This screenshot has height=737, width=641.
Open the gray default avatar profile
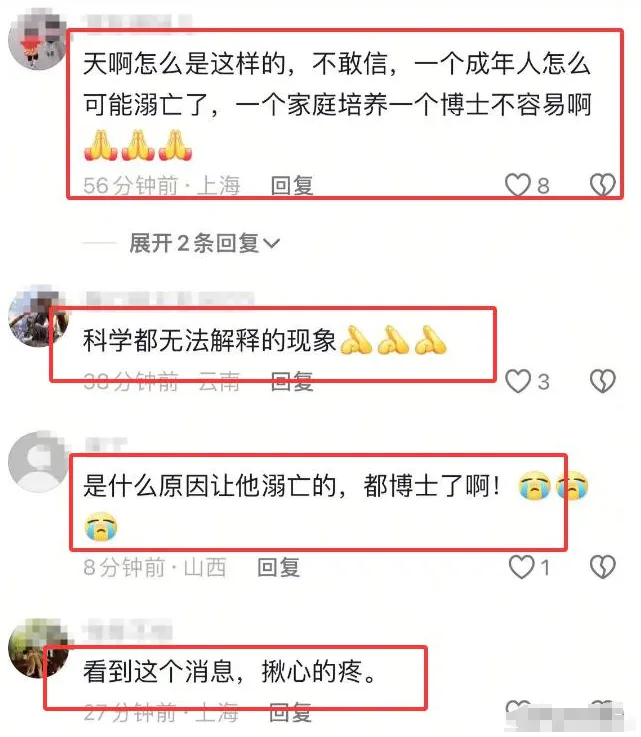(39, 461)
